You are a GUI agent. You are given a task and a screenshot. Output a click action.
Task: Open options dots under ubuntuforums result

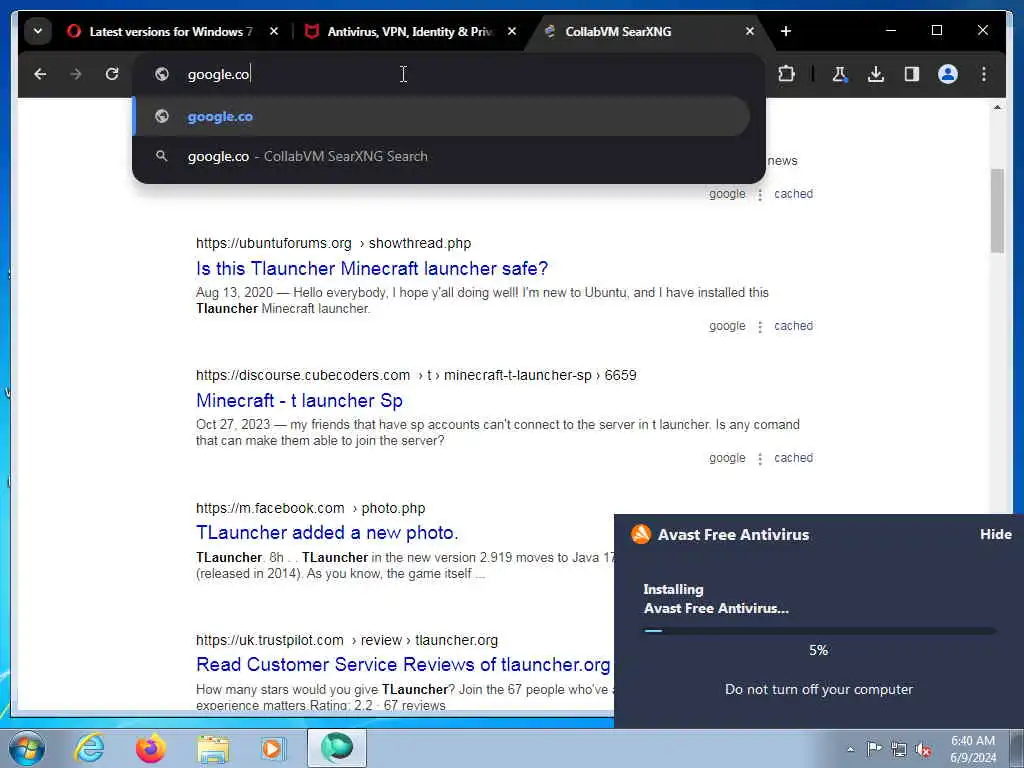click(x=760, y=327)
